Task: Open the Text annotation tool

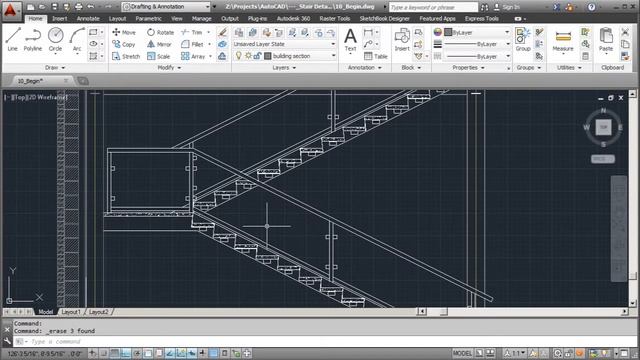Action: point(350,40)
